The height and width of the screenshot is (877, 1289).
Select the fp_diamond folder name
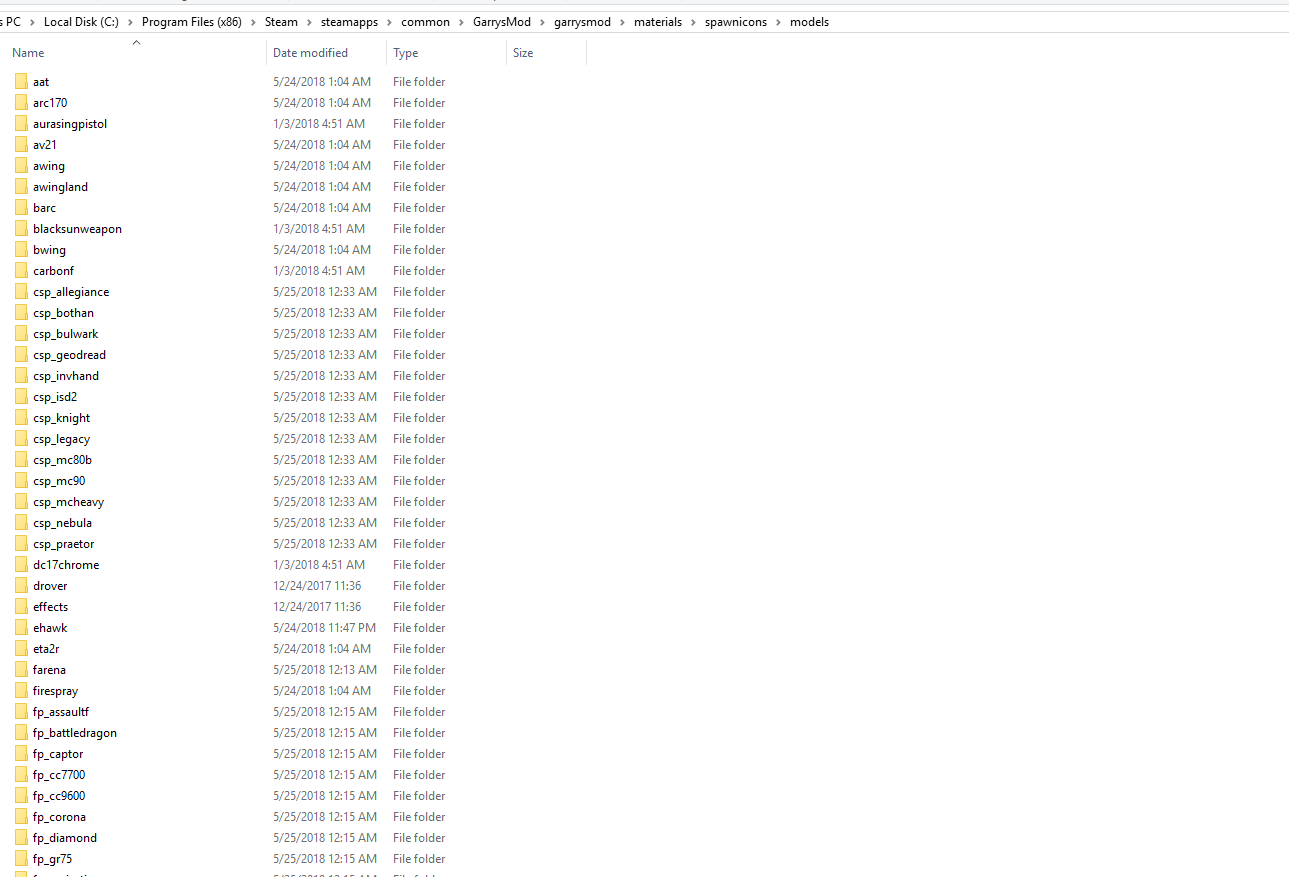coord(65,838)
